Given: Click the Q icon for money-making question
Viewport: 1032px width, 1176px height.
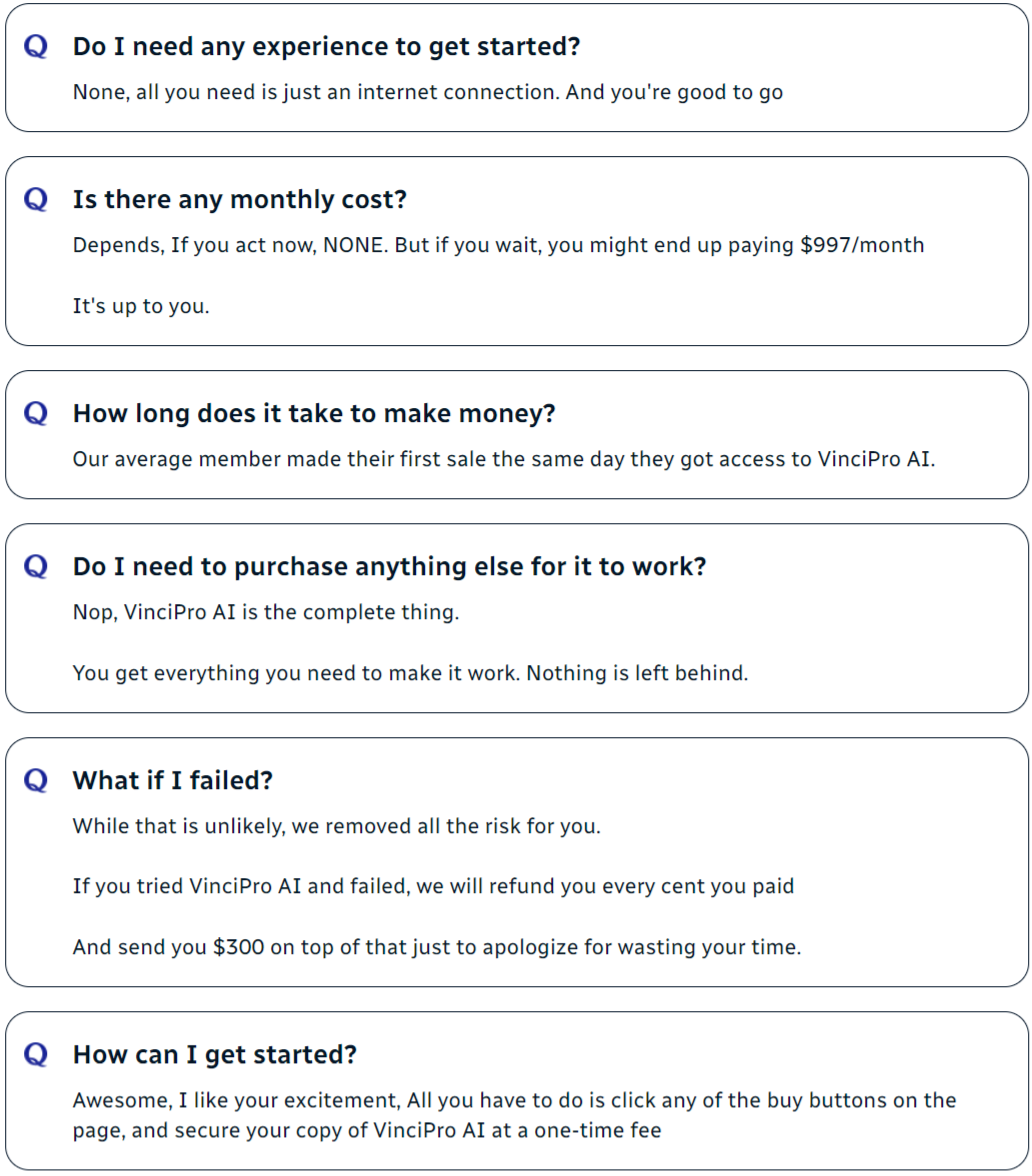Looking at the screenshot, I should click(36, 413).
